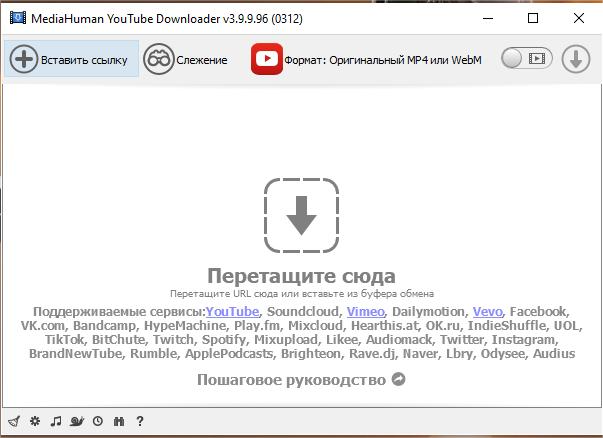
Task: Toggle the auto-download video switch
Action: [x=527, y=58]
